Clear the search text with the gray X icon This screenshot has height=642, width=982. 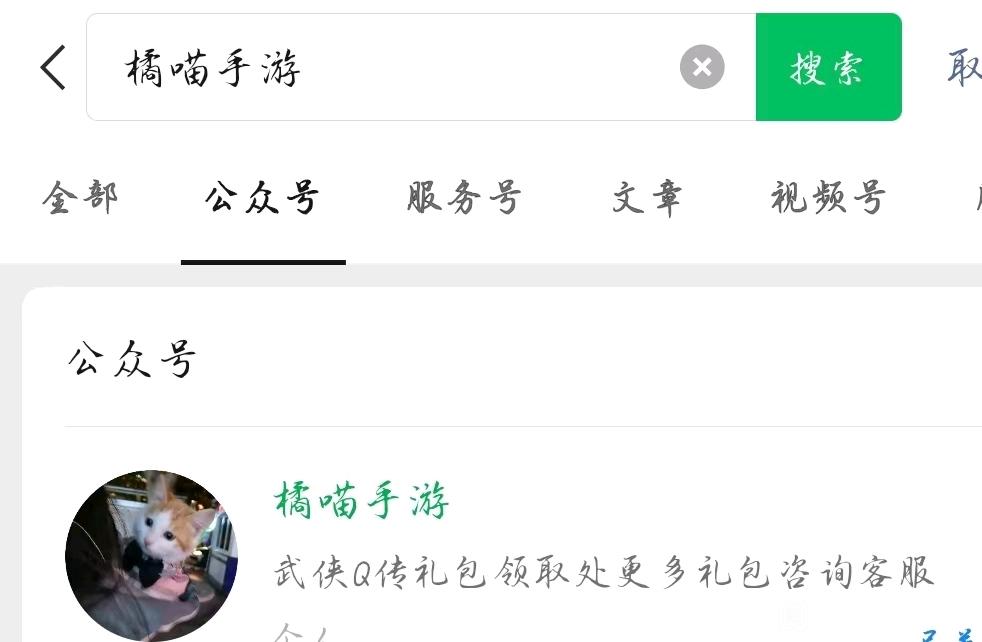702,67
